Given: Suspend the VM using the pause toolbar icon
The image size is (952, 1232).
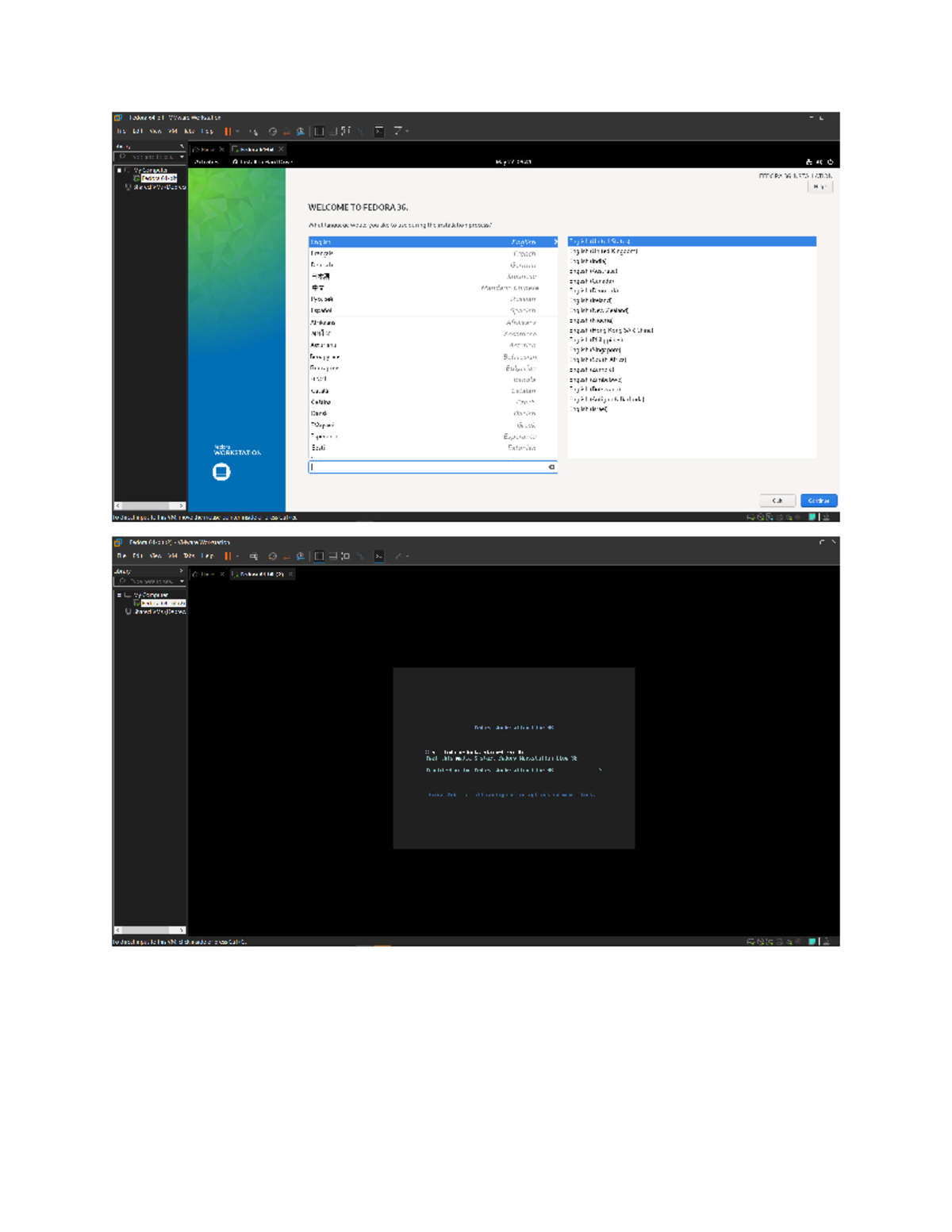Looking at the screenshot, I should (228, 131).
